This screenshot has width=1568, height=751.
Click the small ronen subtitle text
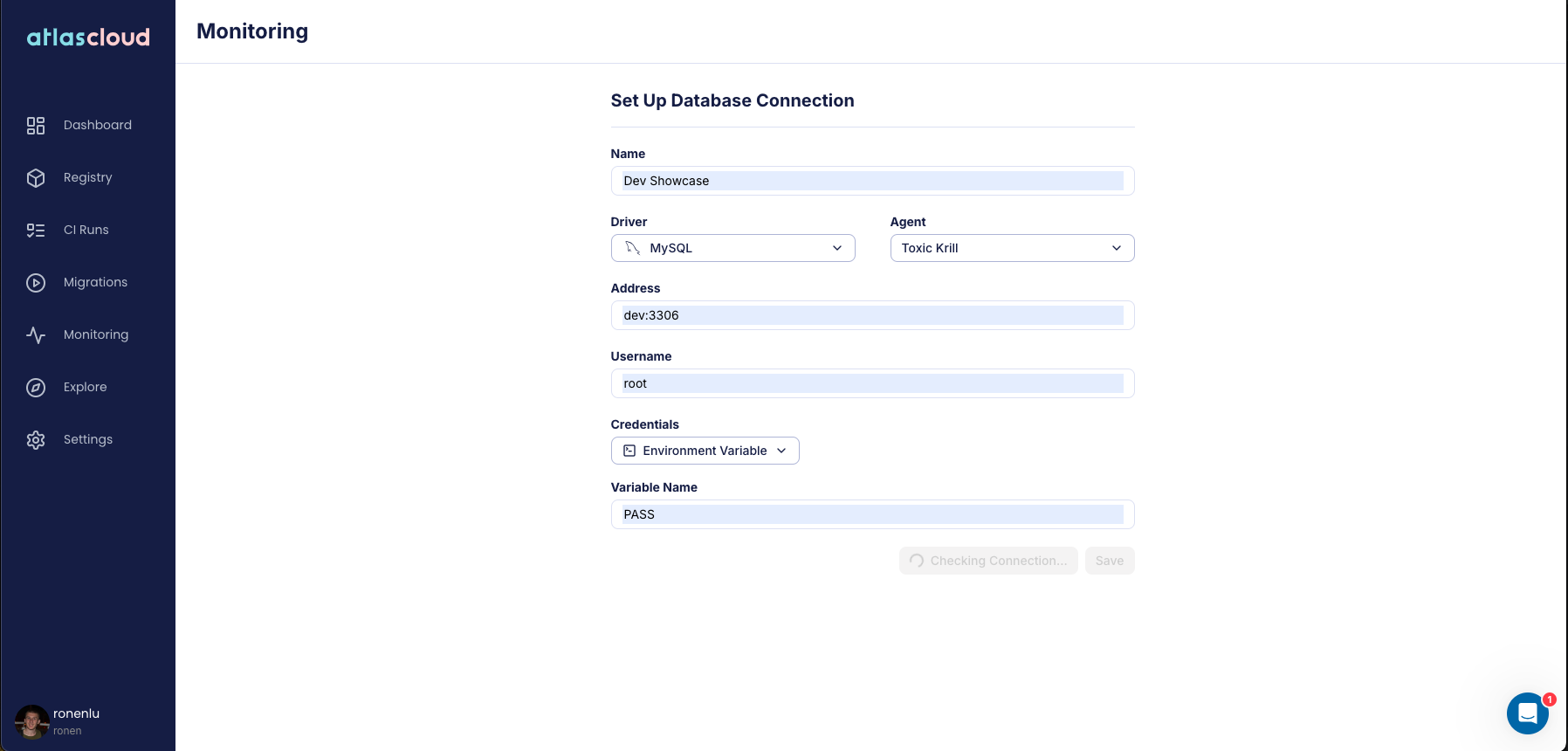[67, 731]
